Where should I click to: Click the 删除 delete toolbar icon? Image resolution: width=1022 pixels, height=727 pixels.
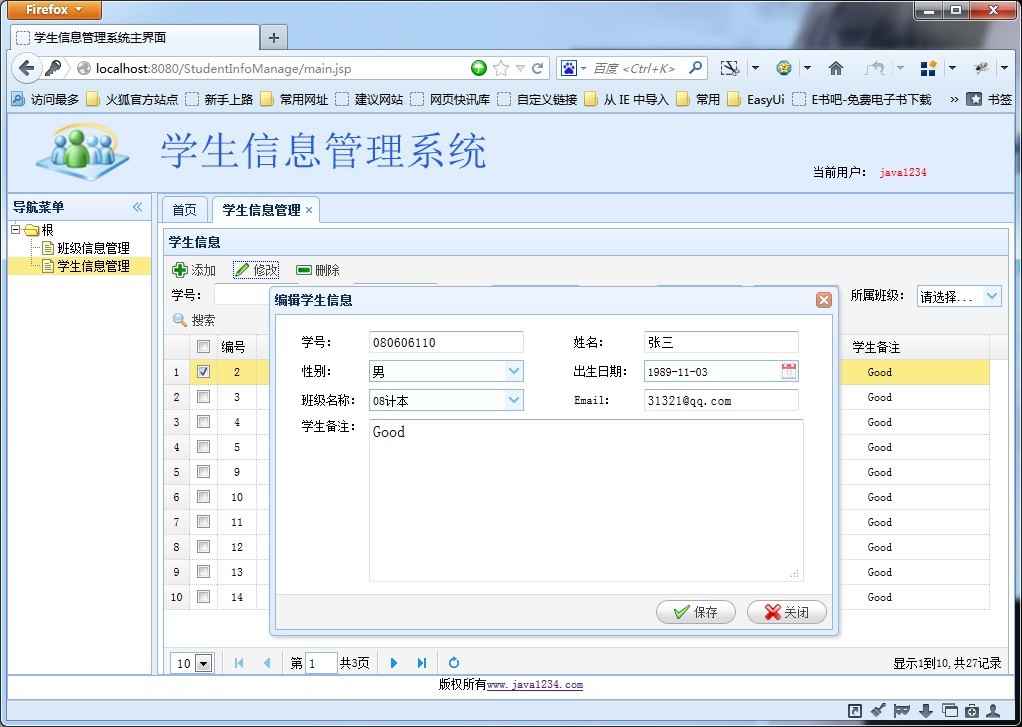click(304, 270)
